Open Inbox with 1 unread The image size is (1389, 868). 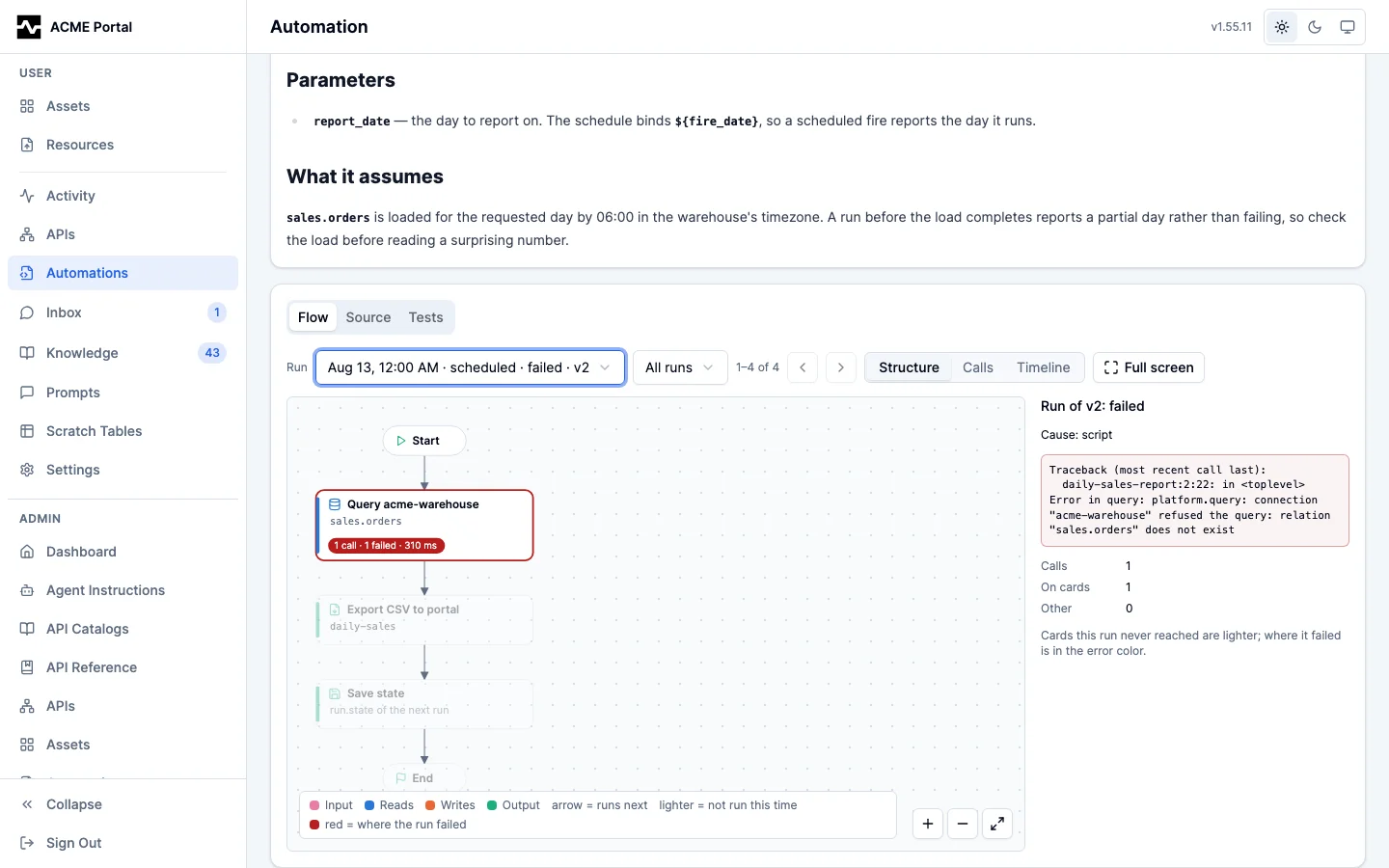click(123, 312)
